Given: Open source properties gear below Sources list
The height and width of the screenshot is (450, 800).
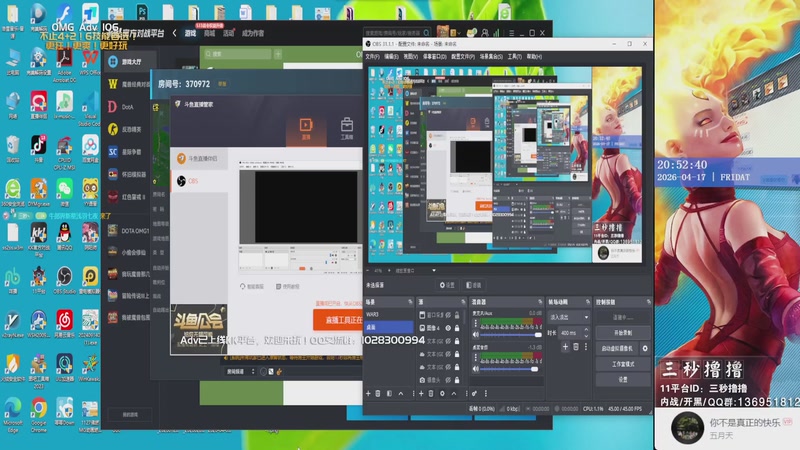Looking at the screenshot, I should pyautogui.click(x=442, y=393).
